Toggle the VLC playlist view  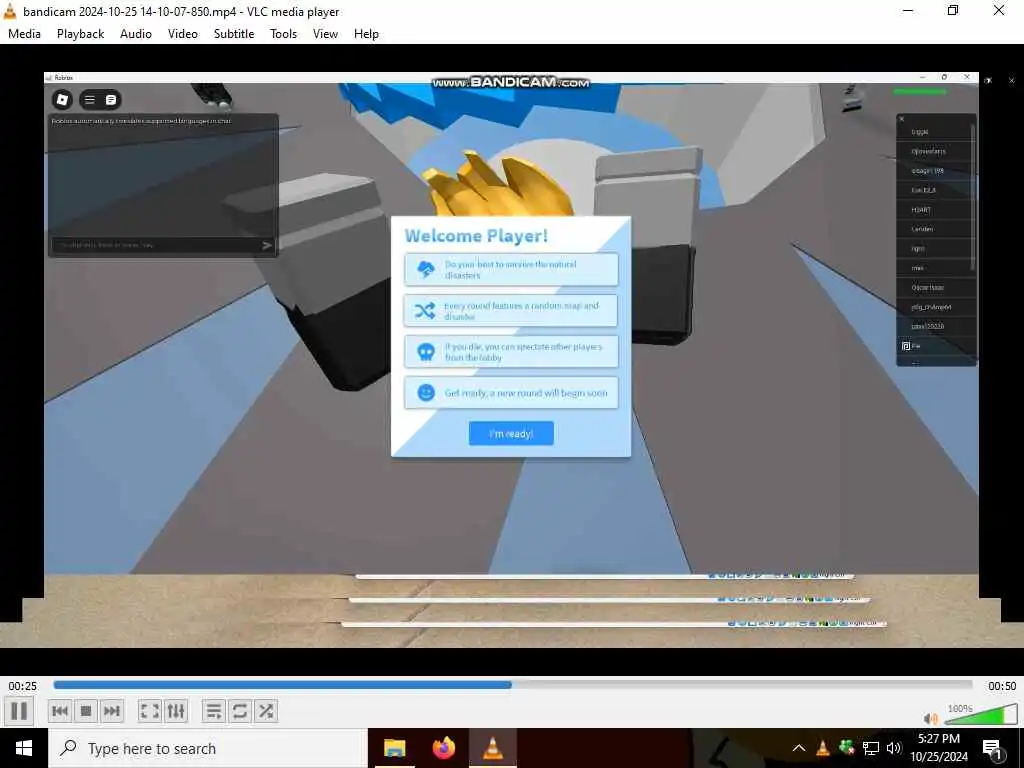click(214, 711)
